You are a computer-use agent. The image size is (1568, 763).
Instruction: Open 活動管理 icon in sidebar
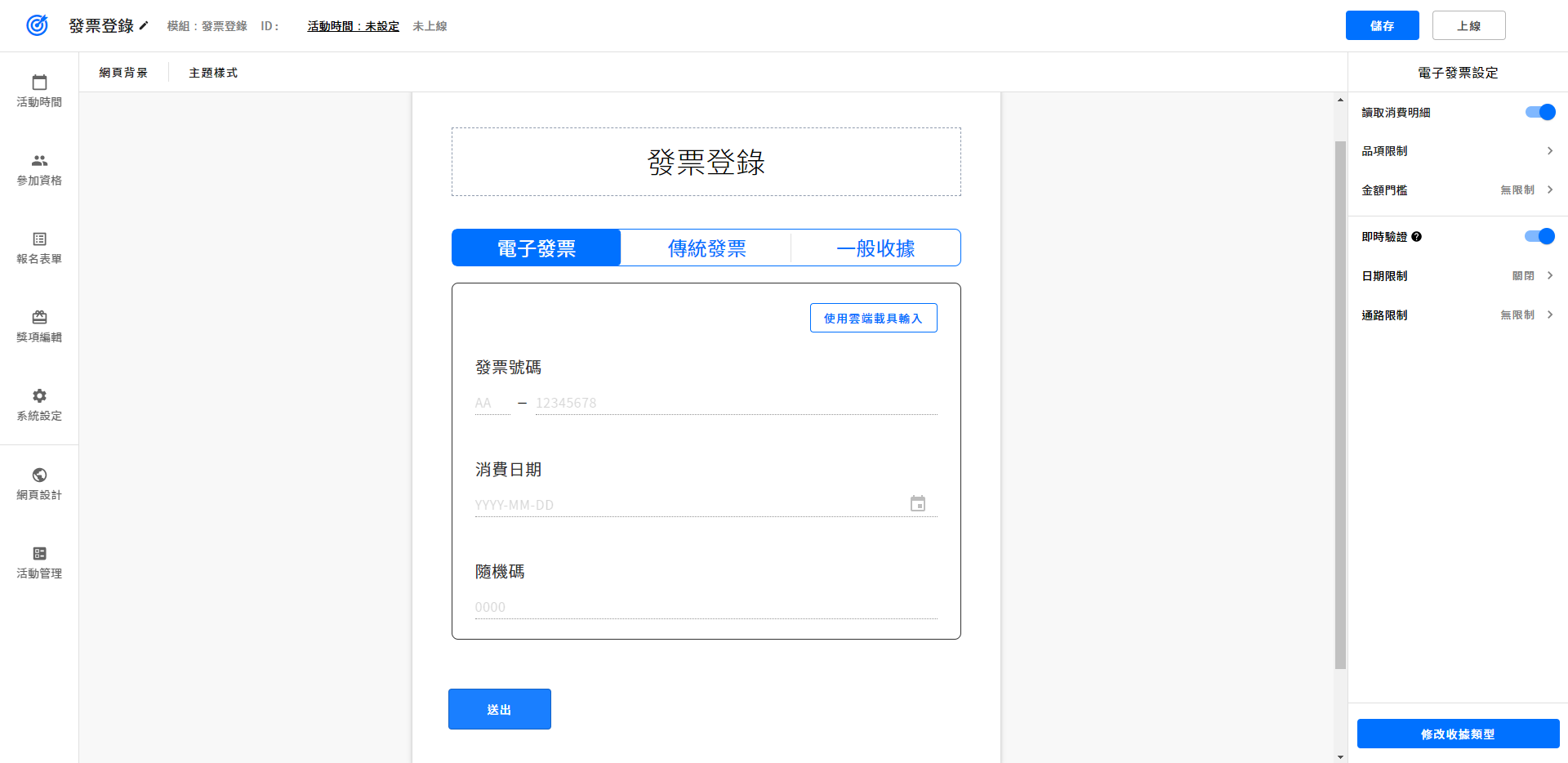pyautogui.click(x=39, y=554)
